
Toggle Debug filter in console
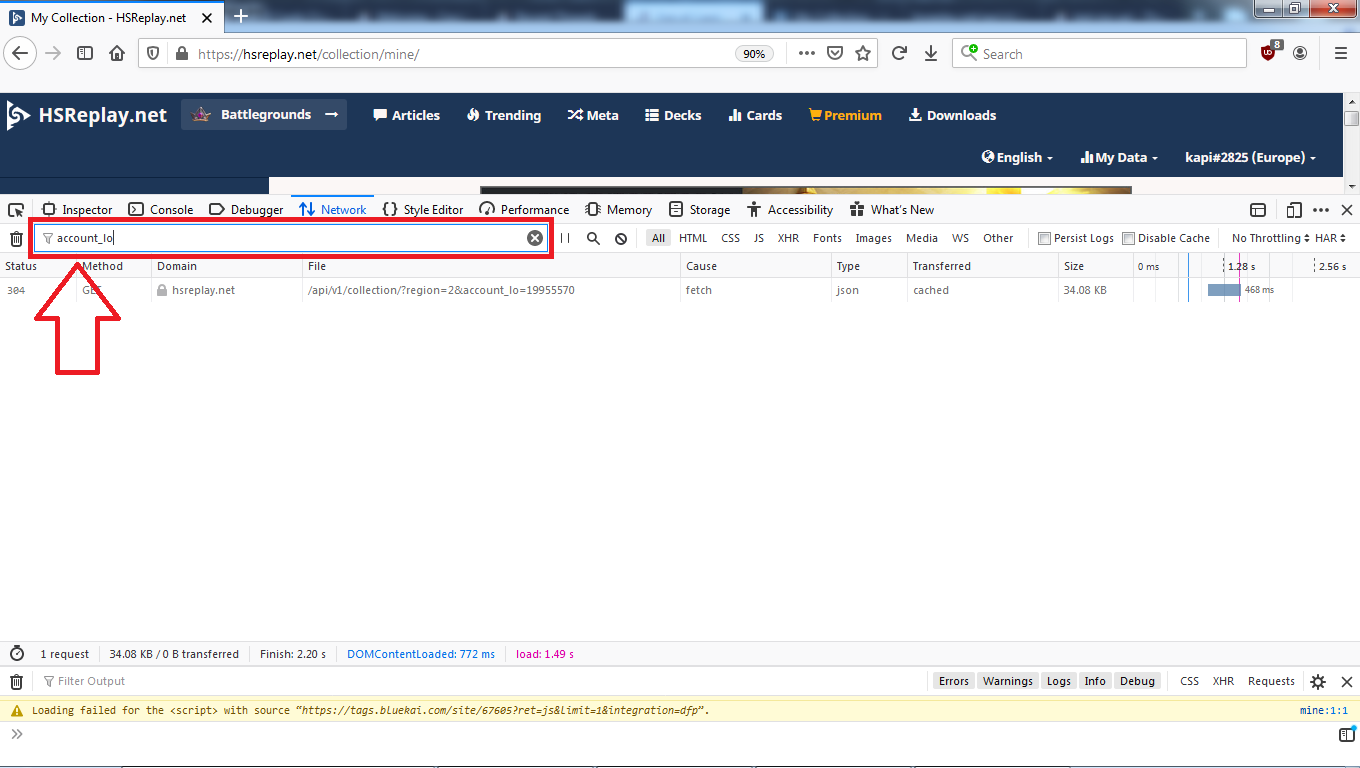[x=1137, y=681]
